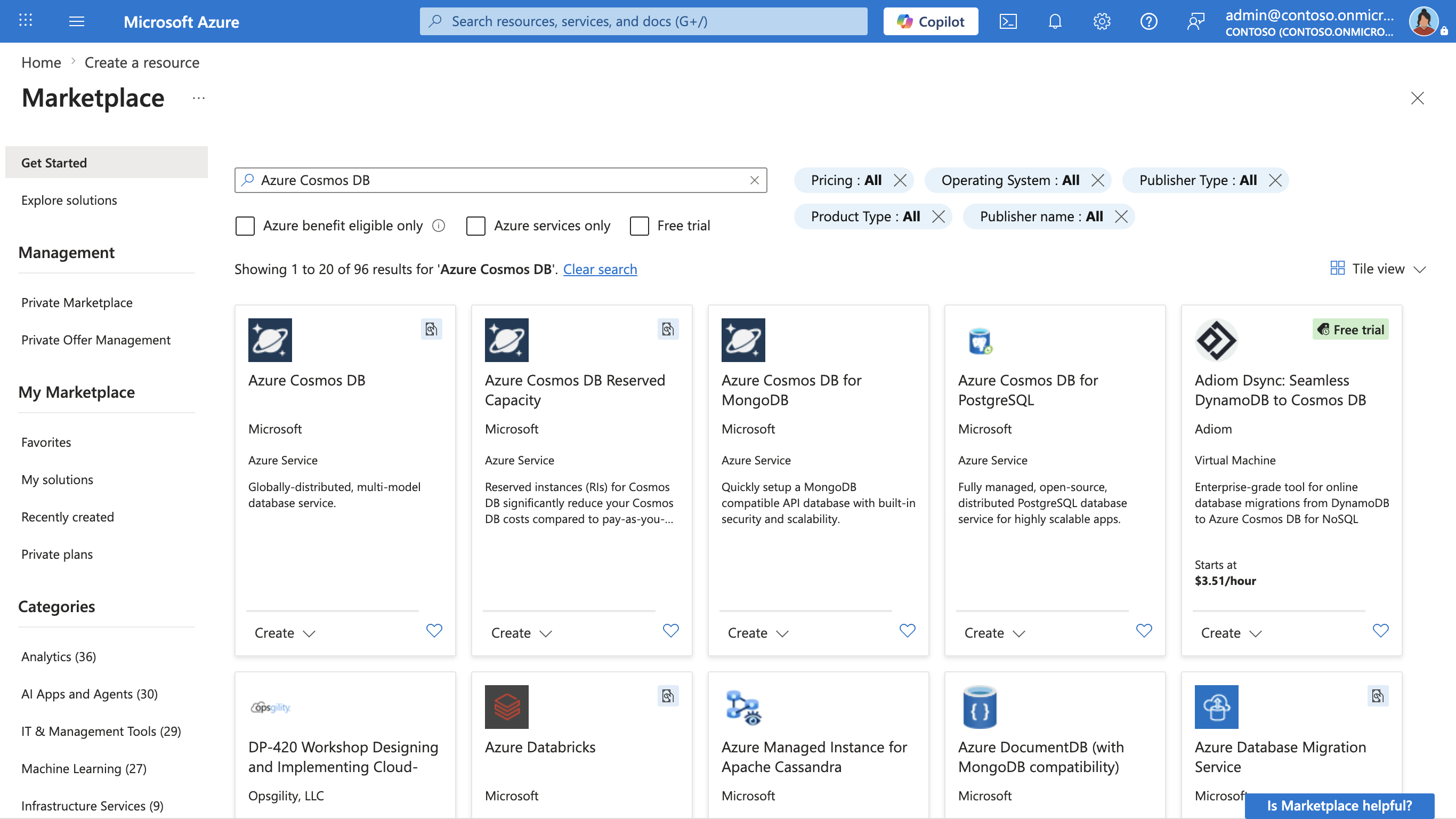Open the feedback icon in header

[x=1195, y=21]
